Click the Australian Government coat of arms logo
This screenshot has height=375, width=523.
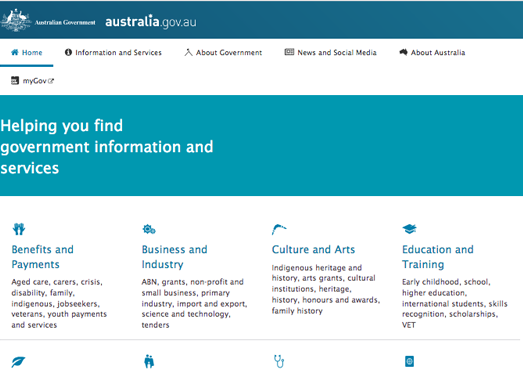click(x=16, y=20)
